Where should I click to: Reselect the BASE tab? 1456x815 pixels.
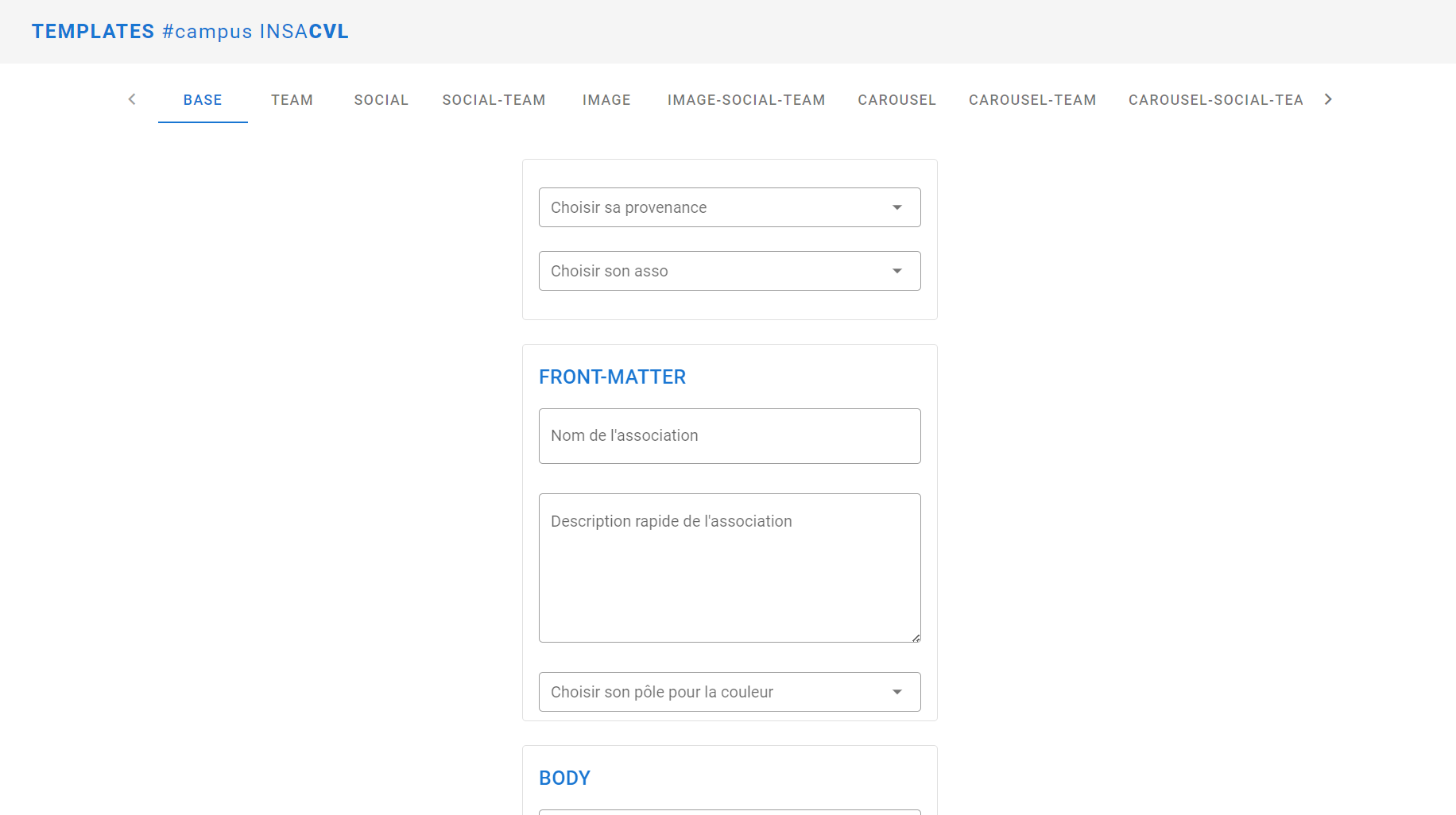click(x=203, y=99)
